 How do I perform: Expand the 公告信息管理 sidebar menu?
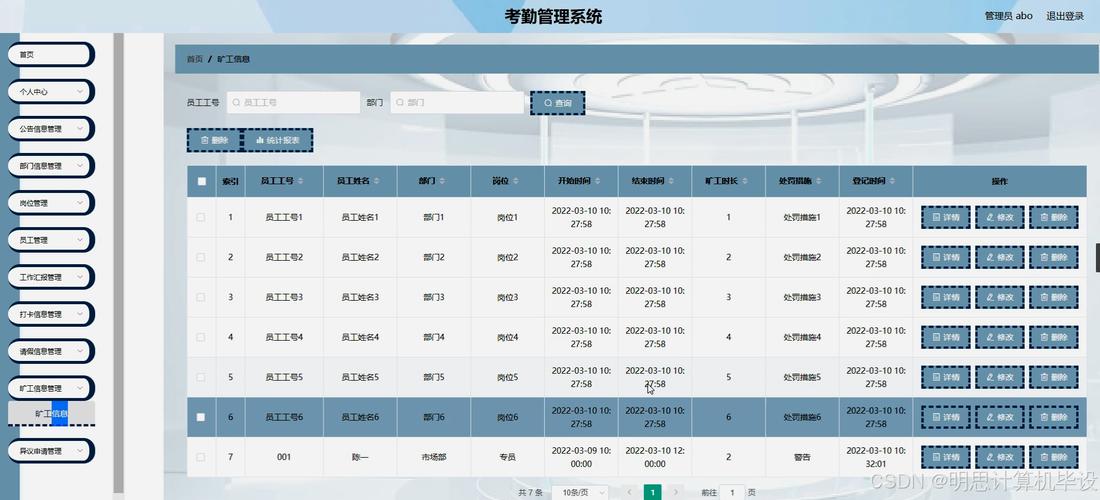pyautogui.click(x=51, y=128)
